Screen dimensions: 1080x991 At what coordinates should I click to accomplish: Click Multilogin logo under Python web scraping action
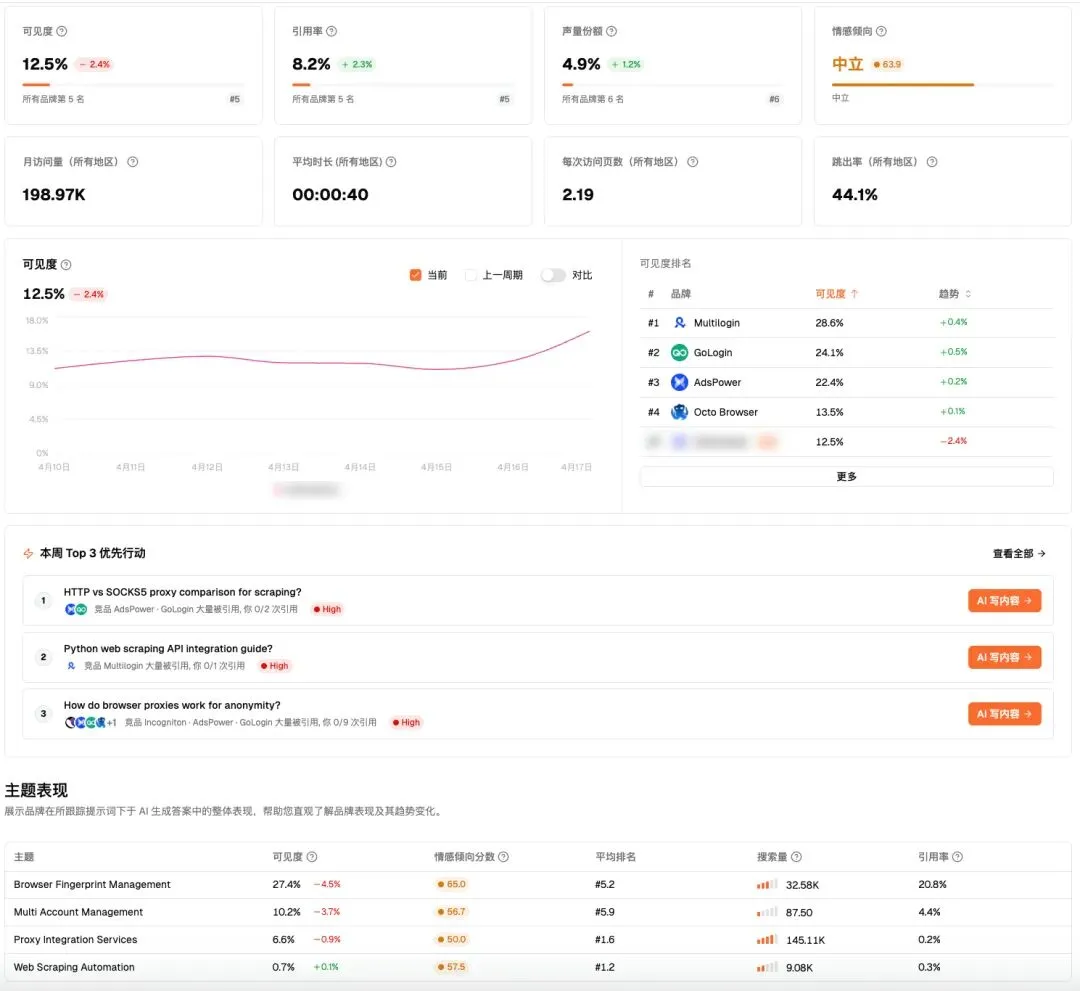point(71,666)
